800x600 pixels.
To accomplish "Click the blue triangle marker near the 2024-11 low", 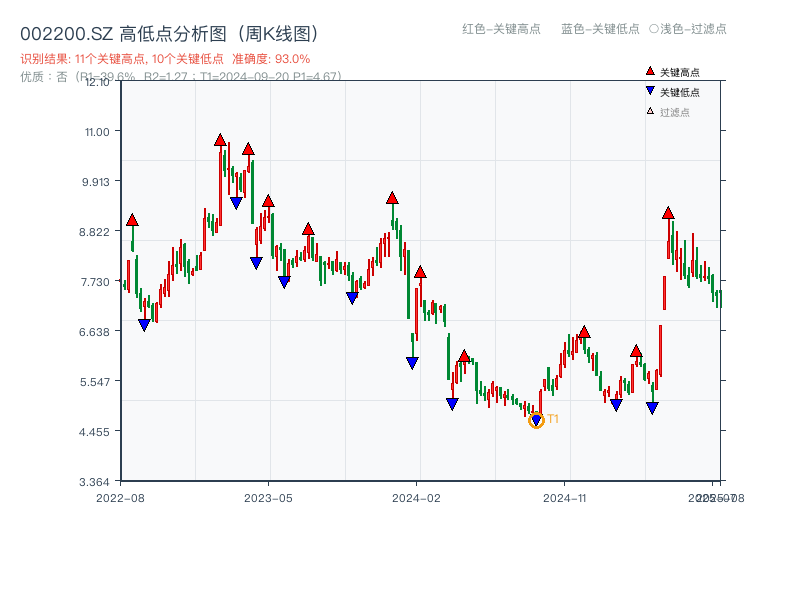I will 616,403.
